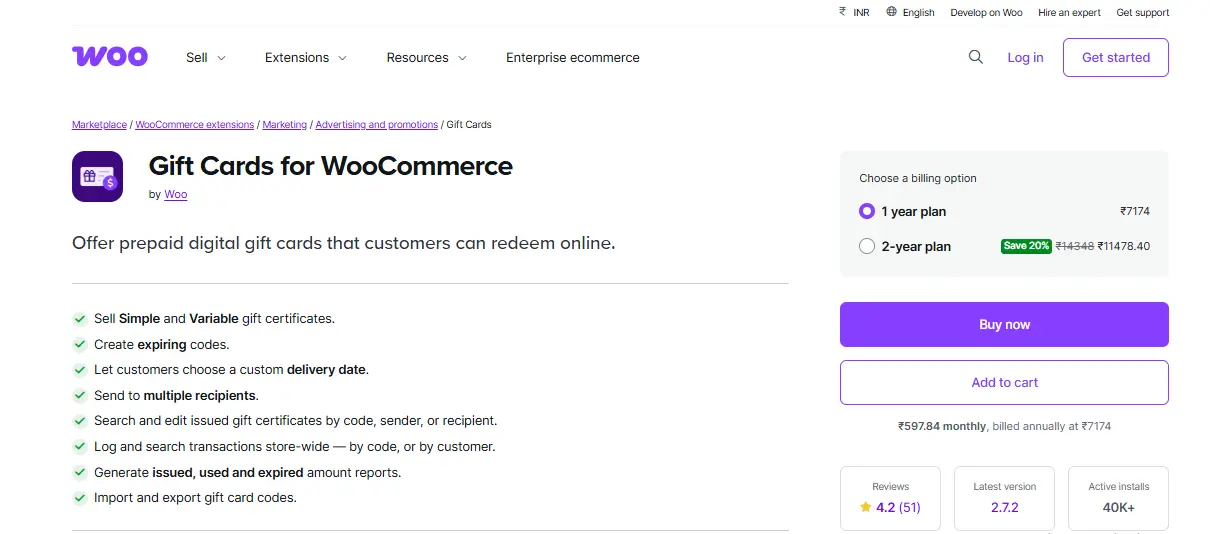Viewport: 1210px width, 534px height.
Task: Click checkmark beside Generate issued, used reports
Action: pos(80,472)
